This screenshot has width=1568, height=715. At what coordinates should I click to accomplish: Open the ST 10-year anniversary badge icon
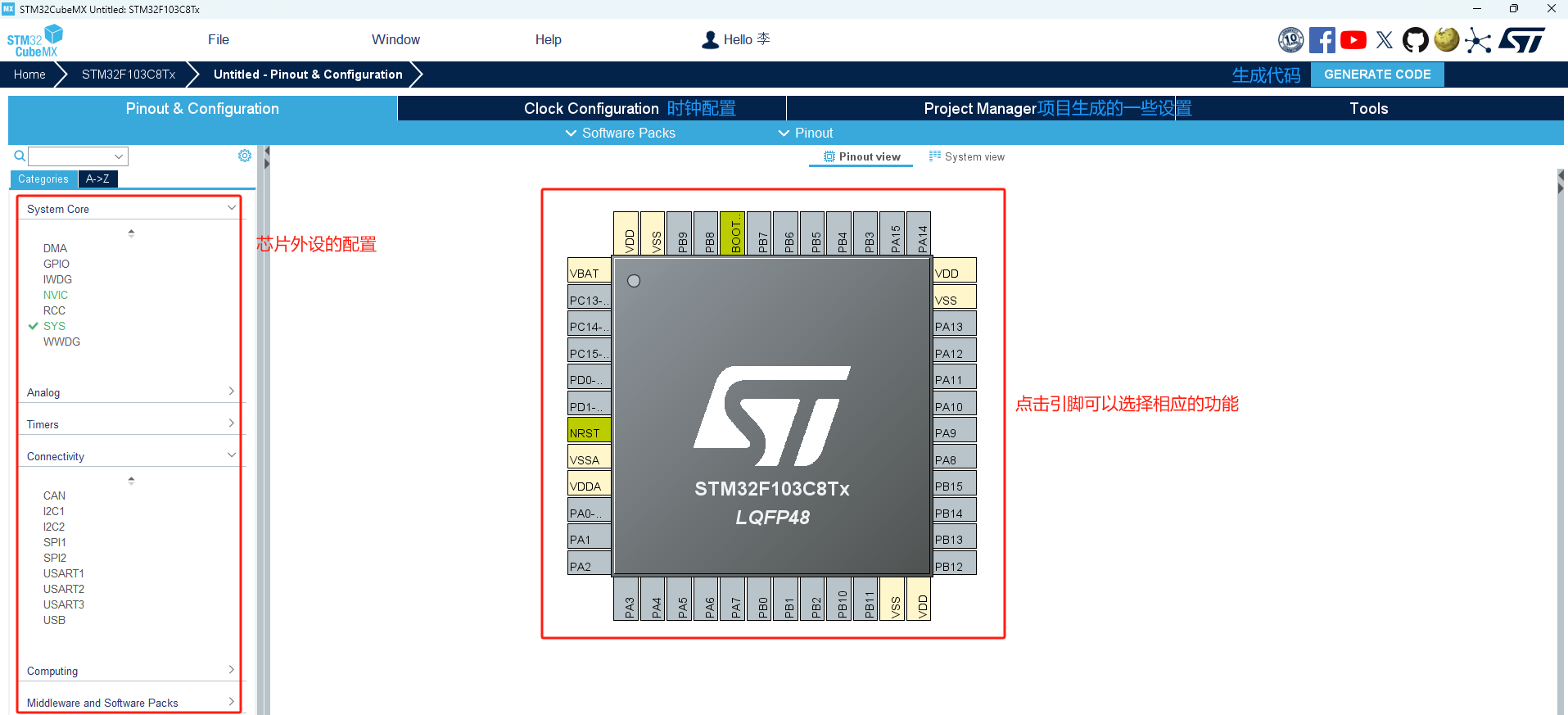pos(1291,39)
